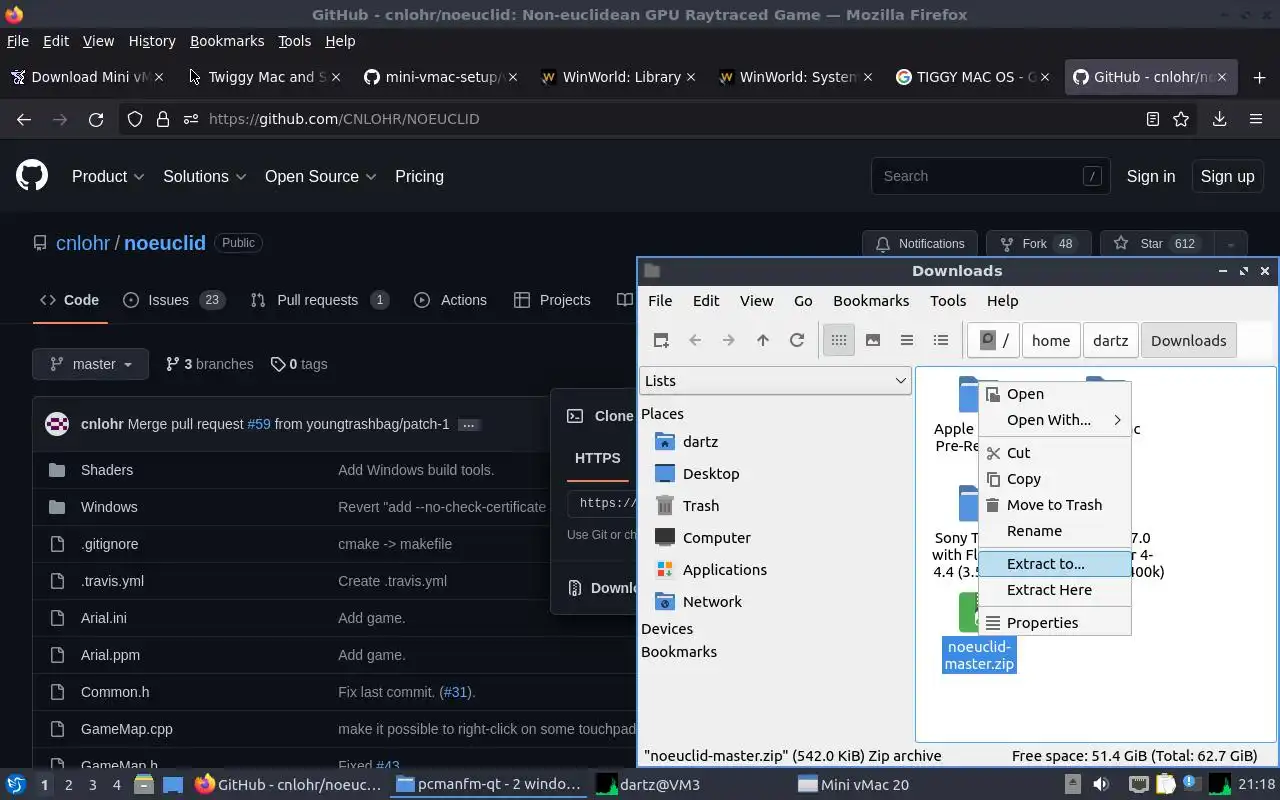Switch file manager to icon view
This screenshot has height=800, width=1280.
(839, 340)
